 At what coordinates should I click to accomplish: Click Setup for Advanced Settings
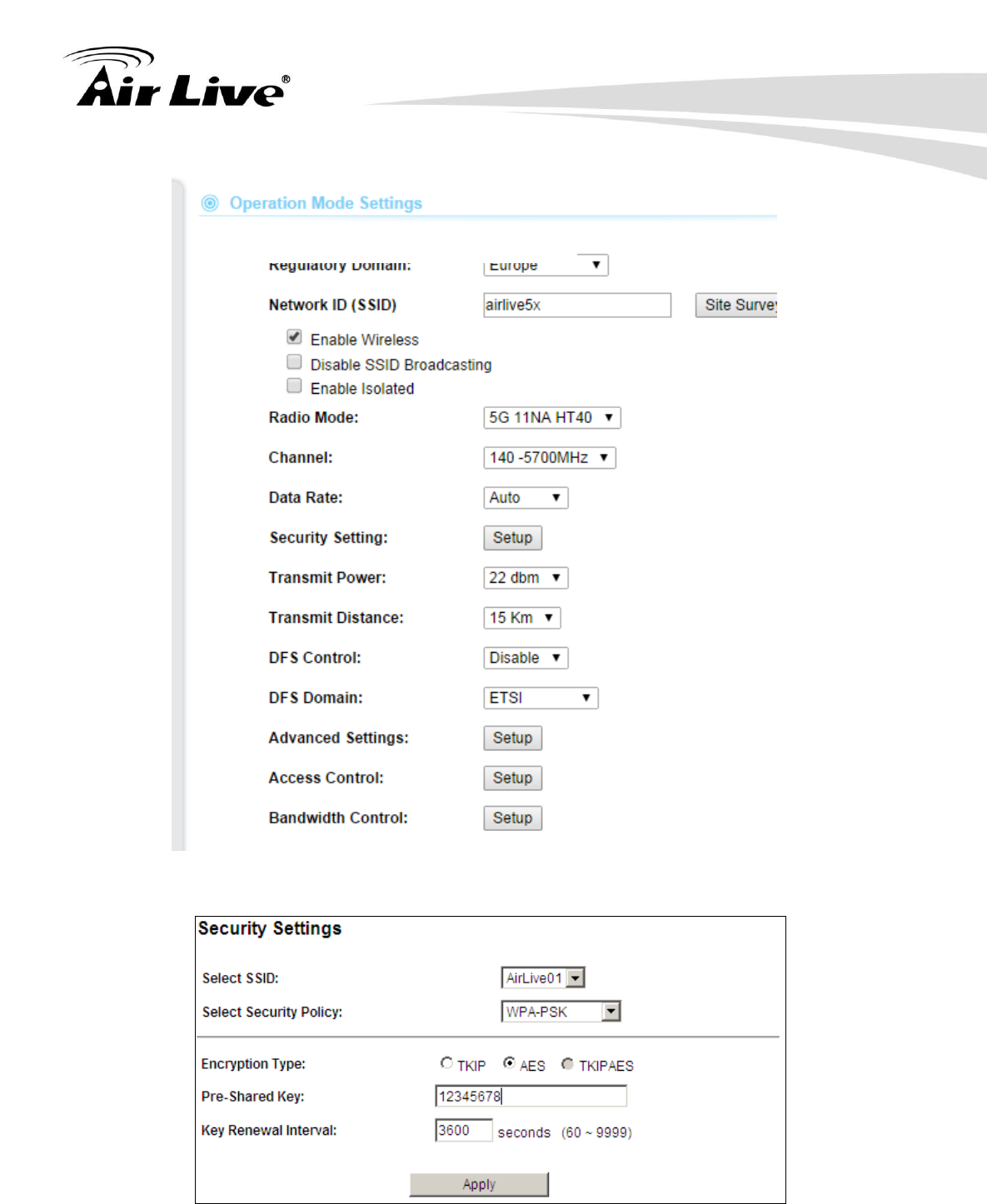512,738
